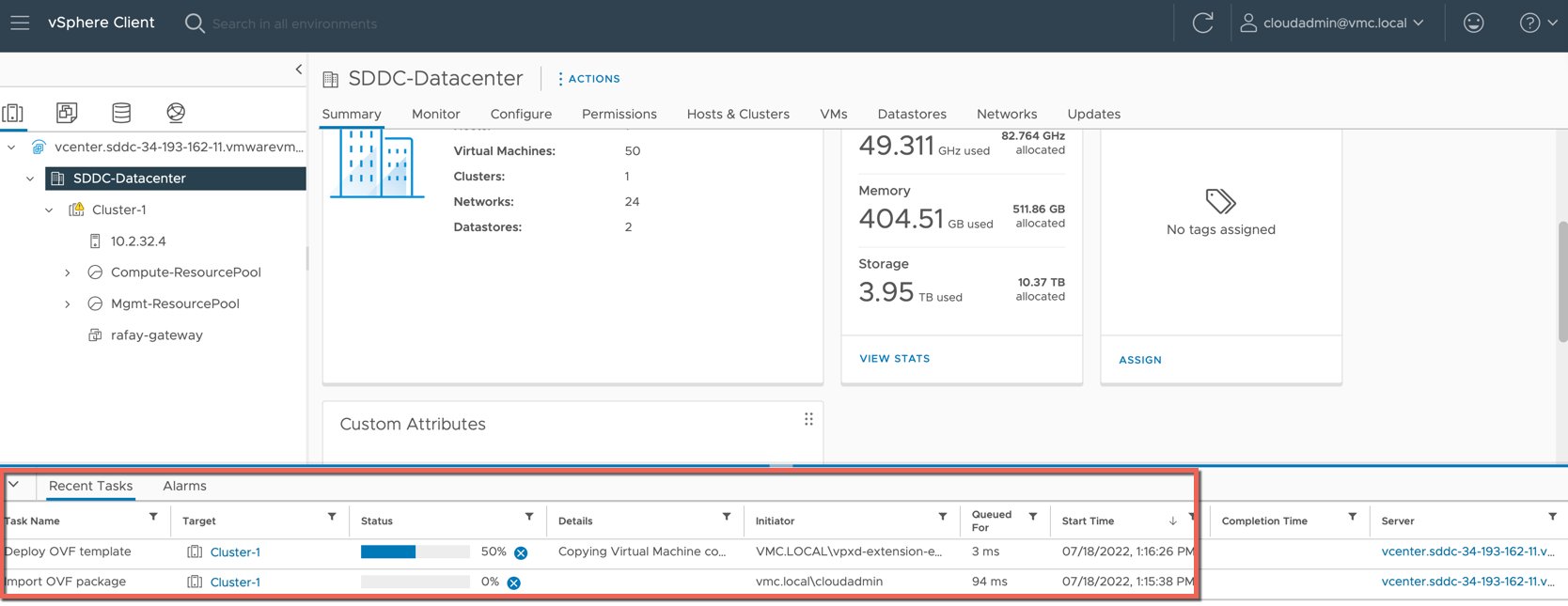Cancel the Import OVF package task
Image resolution: width=1568 pixels, height=606 pixels.
514,583
